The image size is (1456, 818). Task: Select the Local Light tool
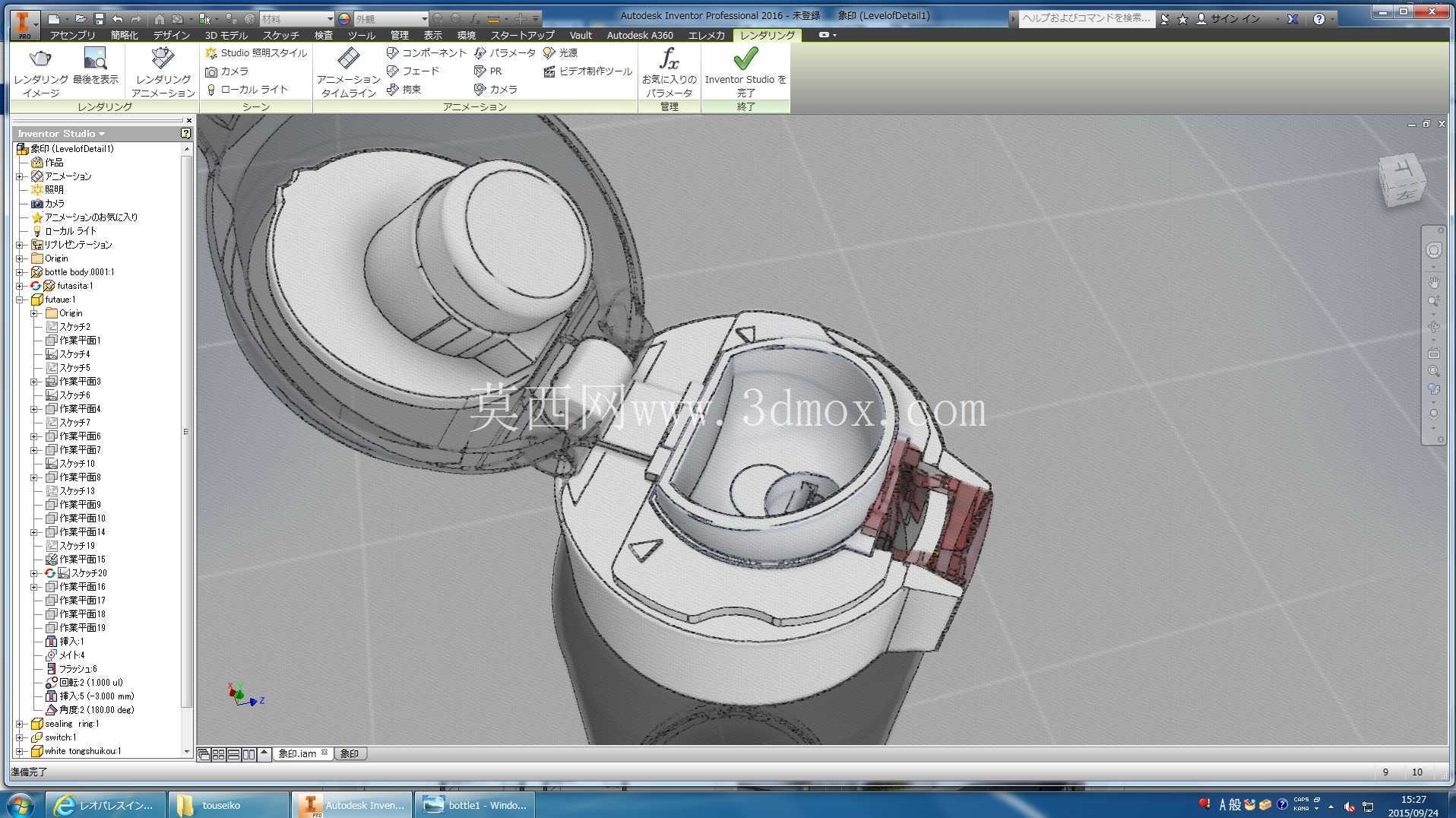coord(247,90)
